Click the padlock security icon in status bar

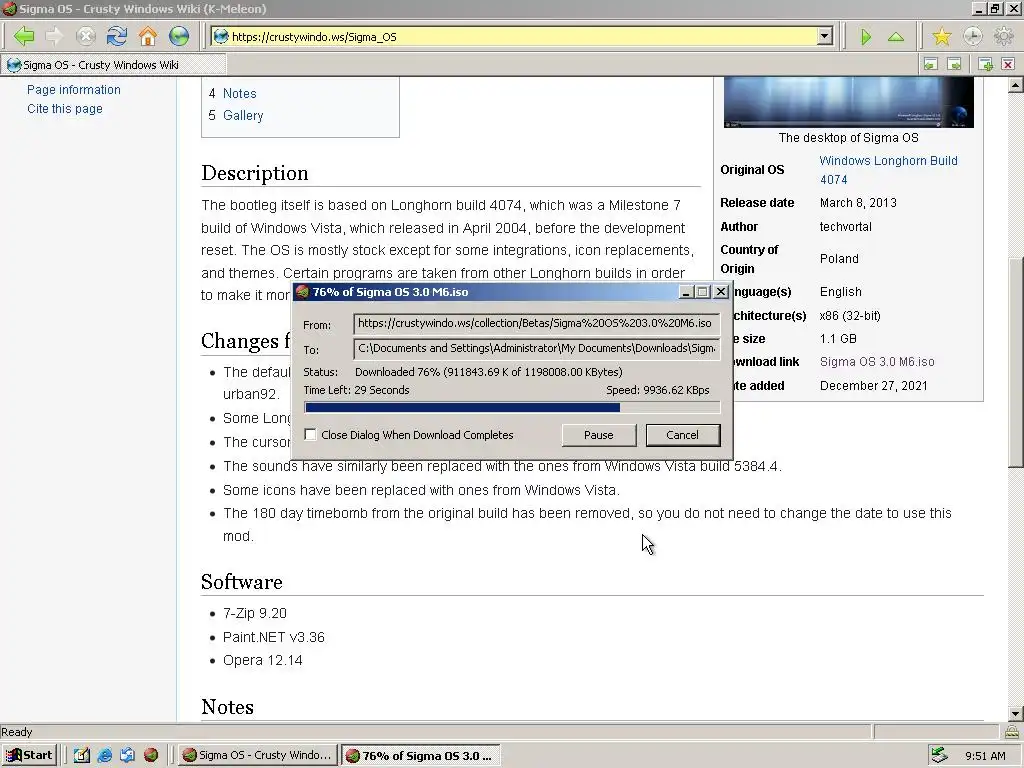[x=1011, y=731]
